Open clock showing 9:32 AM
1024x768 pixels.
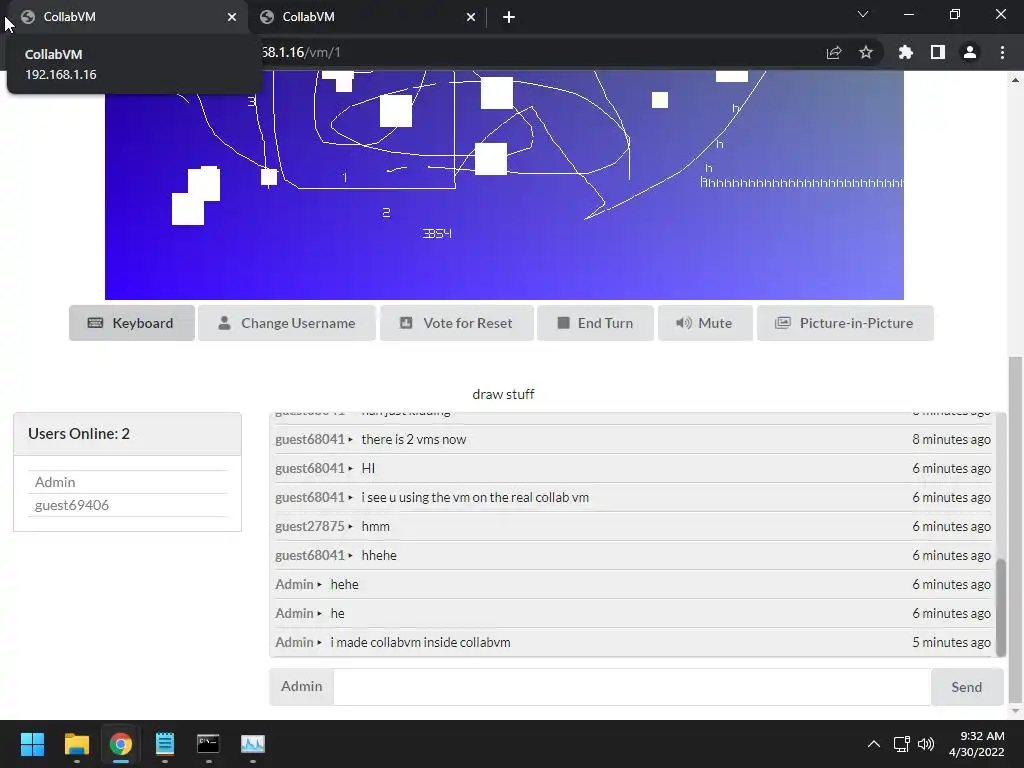[x=976, y=744]
